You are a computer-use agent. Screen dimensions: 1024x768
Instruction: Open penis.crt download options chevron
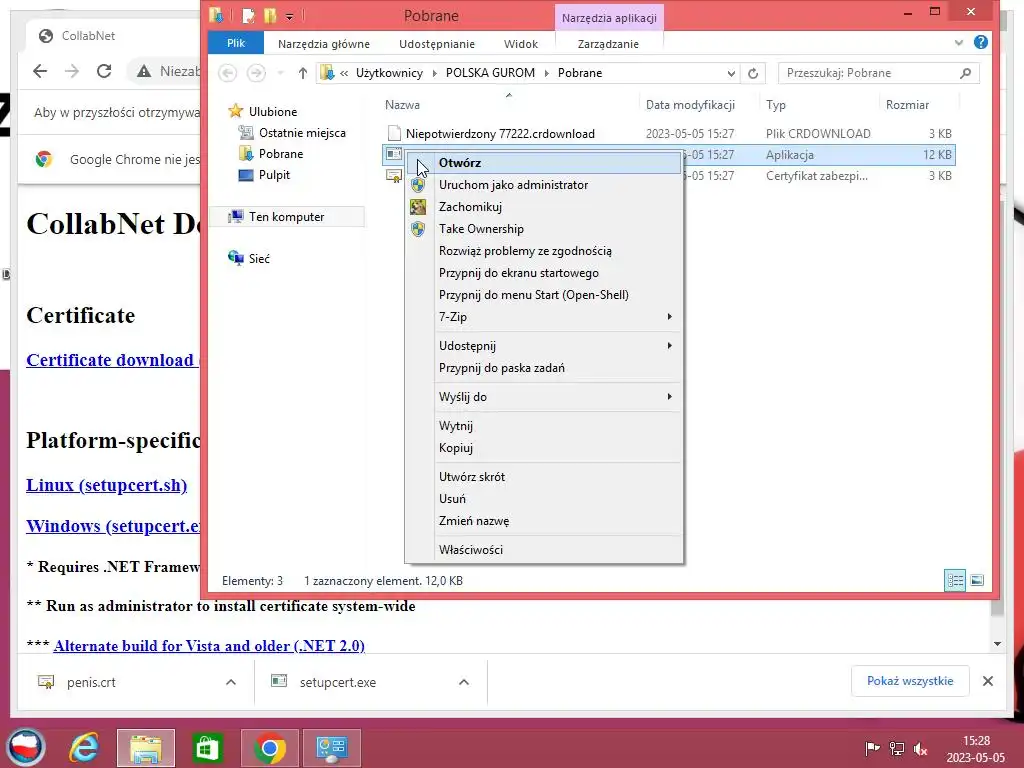point(231,682)
